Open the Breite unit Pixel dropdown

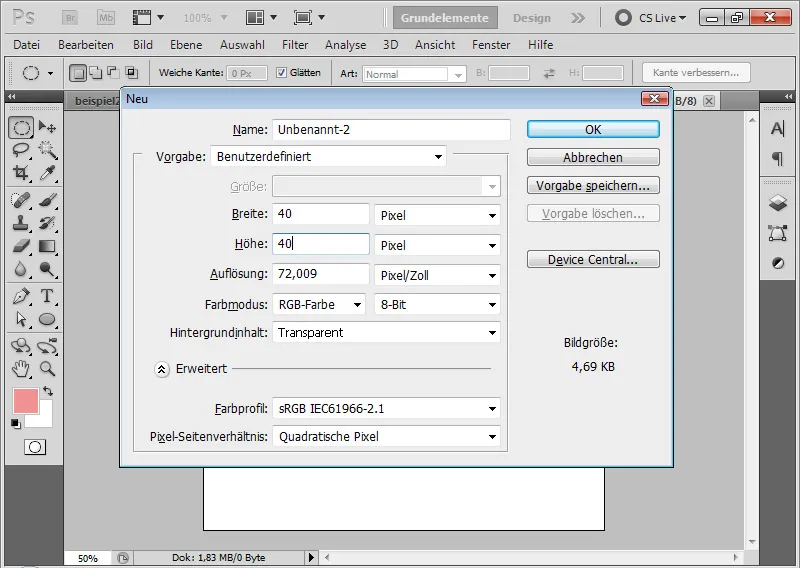437,215
